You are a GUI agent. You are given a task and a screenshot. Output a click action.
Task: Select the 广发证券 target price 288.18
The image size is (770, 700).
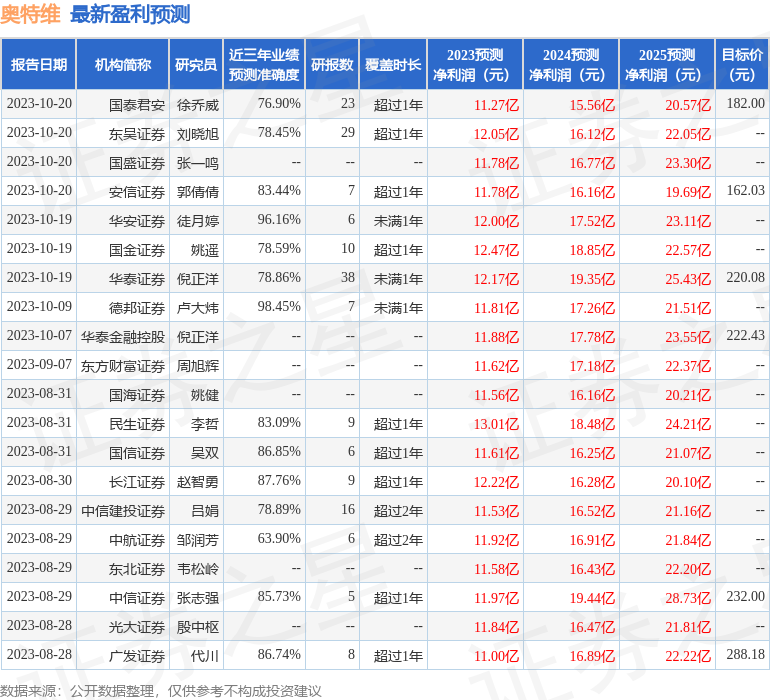[745, 655]
